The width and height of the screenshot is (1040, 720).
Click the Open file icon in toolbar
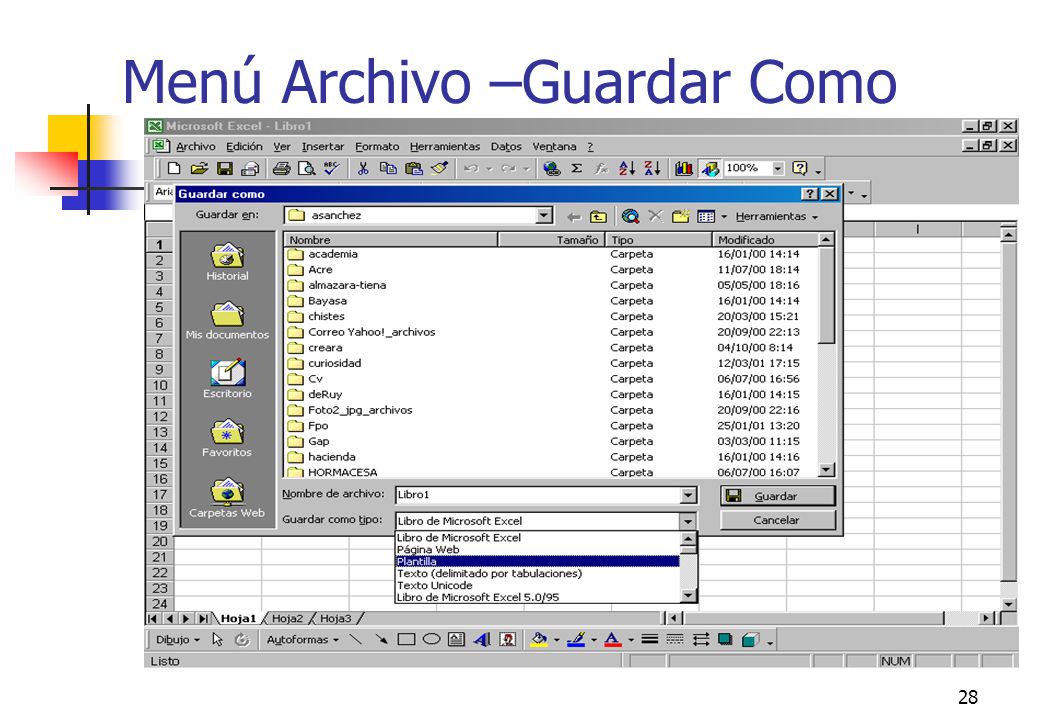tap(200, 168)
